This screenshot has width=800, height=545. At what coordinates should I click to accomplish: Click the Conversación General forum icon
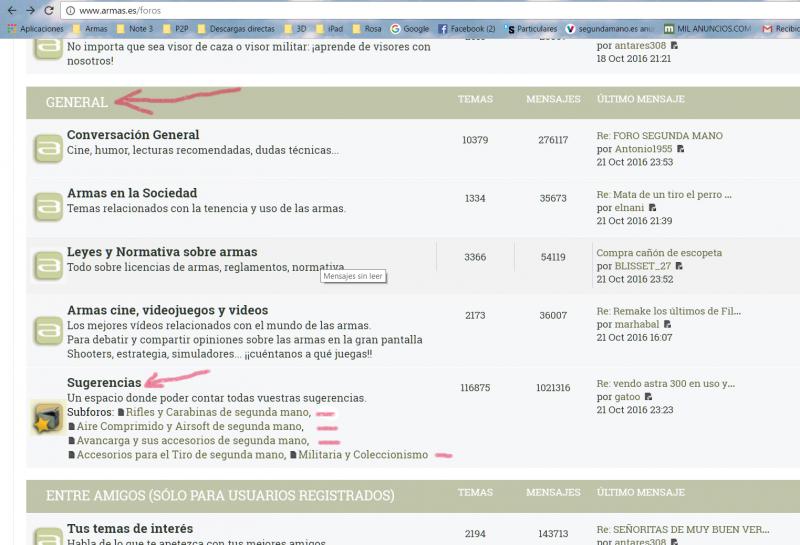click(47, 150)
